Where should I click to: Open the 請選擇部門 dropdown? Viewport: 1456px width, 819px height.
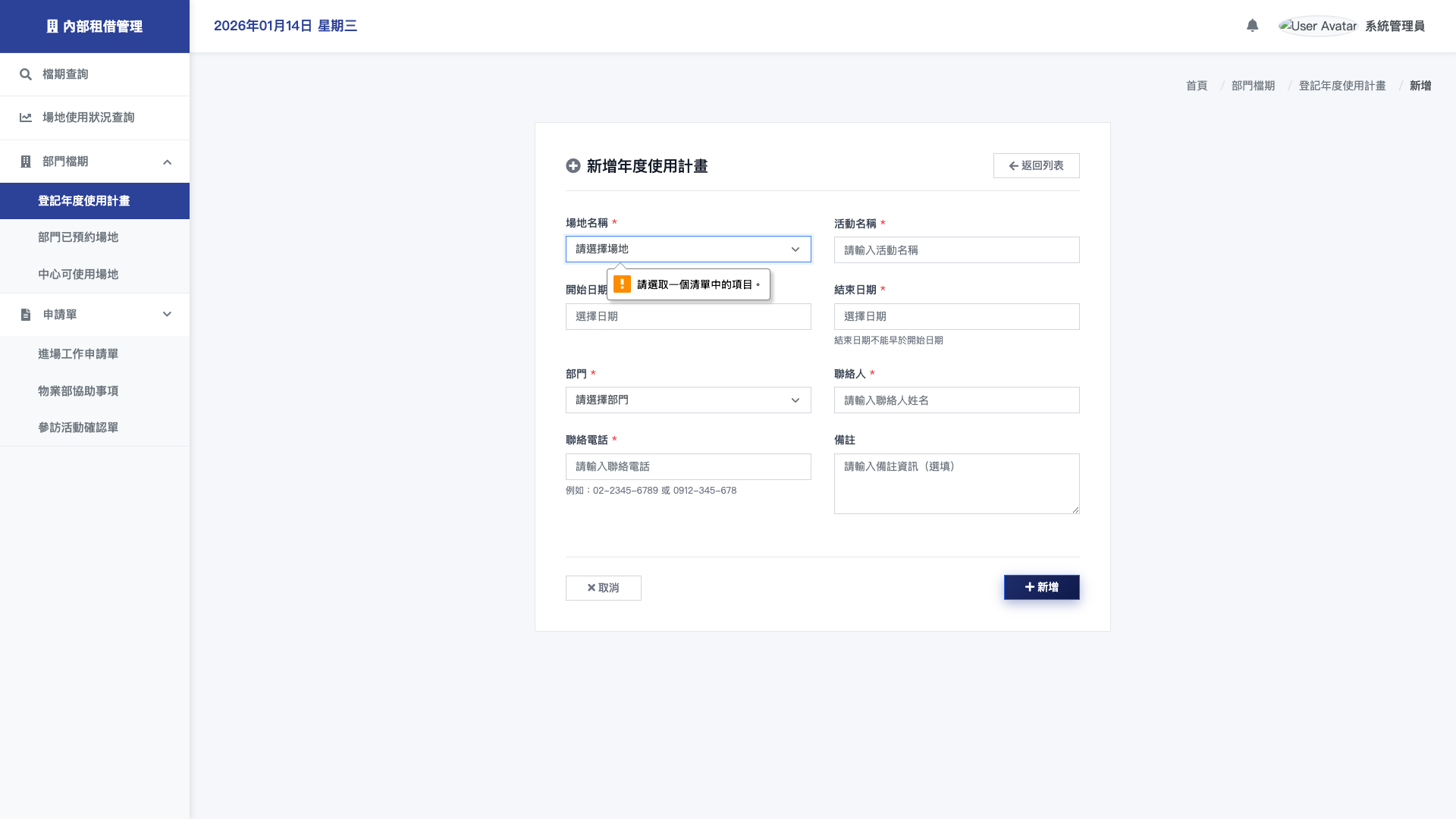pos(688,400)
